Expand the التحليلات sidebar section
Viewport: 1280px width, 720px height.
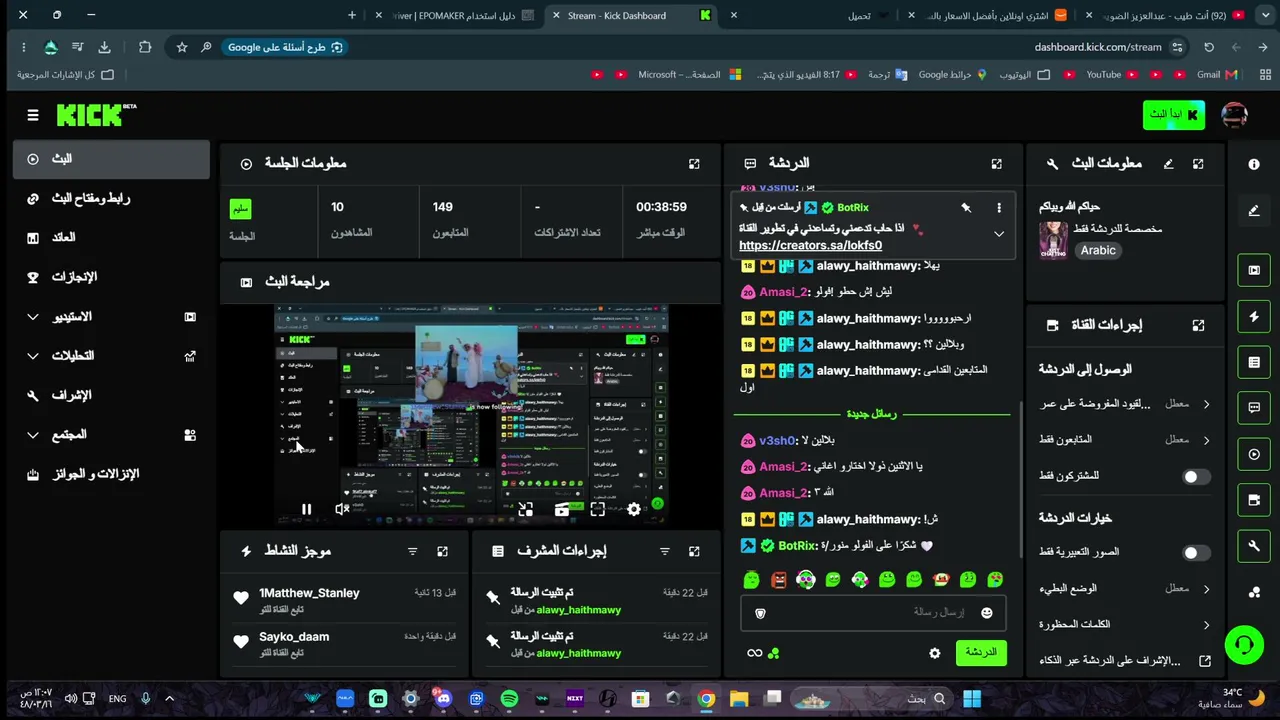(x=111, y=356)
